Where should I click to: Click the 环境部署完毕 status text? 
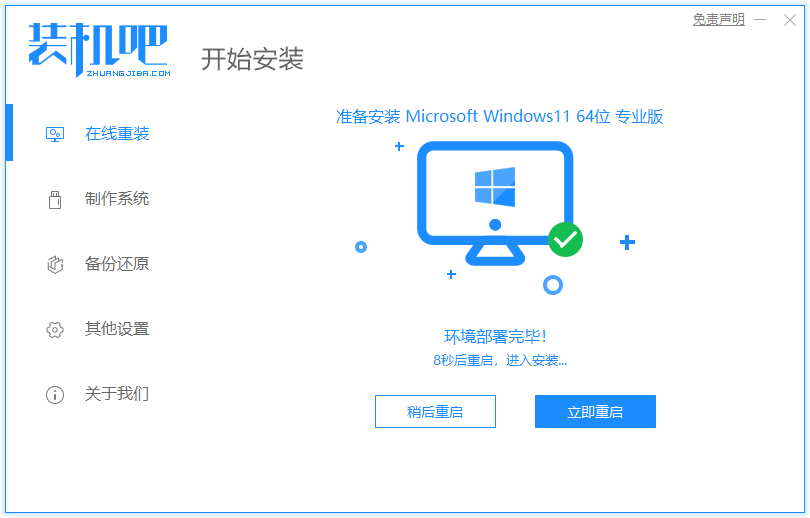495,337
